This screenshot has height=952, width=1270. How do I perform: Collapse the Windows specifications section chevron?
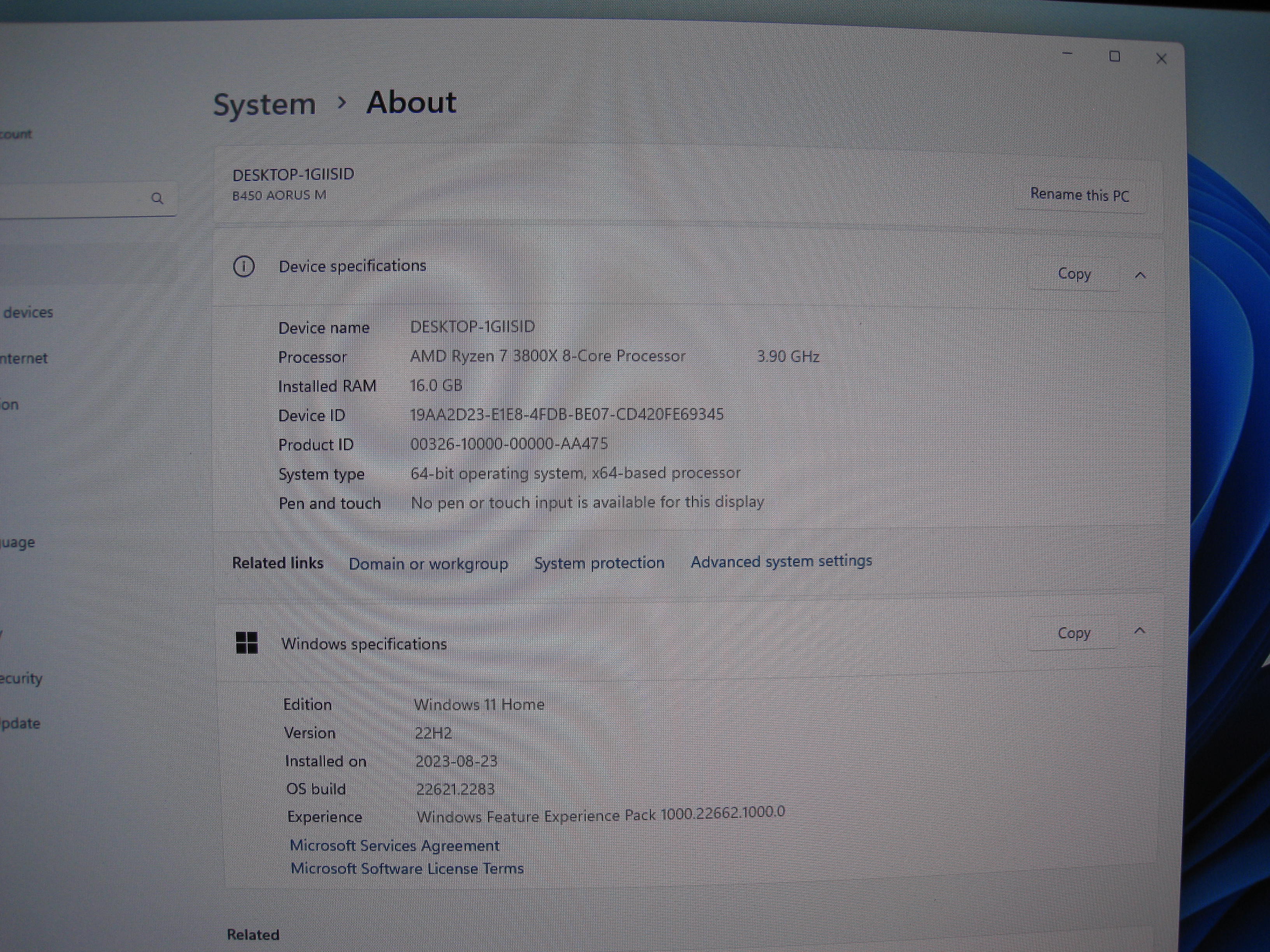pyautogui.click(x=1140, y=631)
